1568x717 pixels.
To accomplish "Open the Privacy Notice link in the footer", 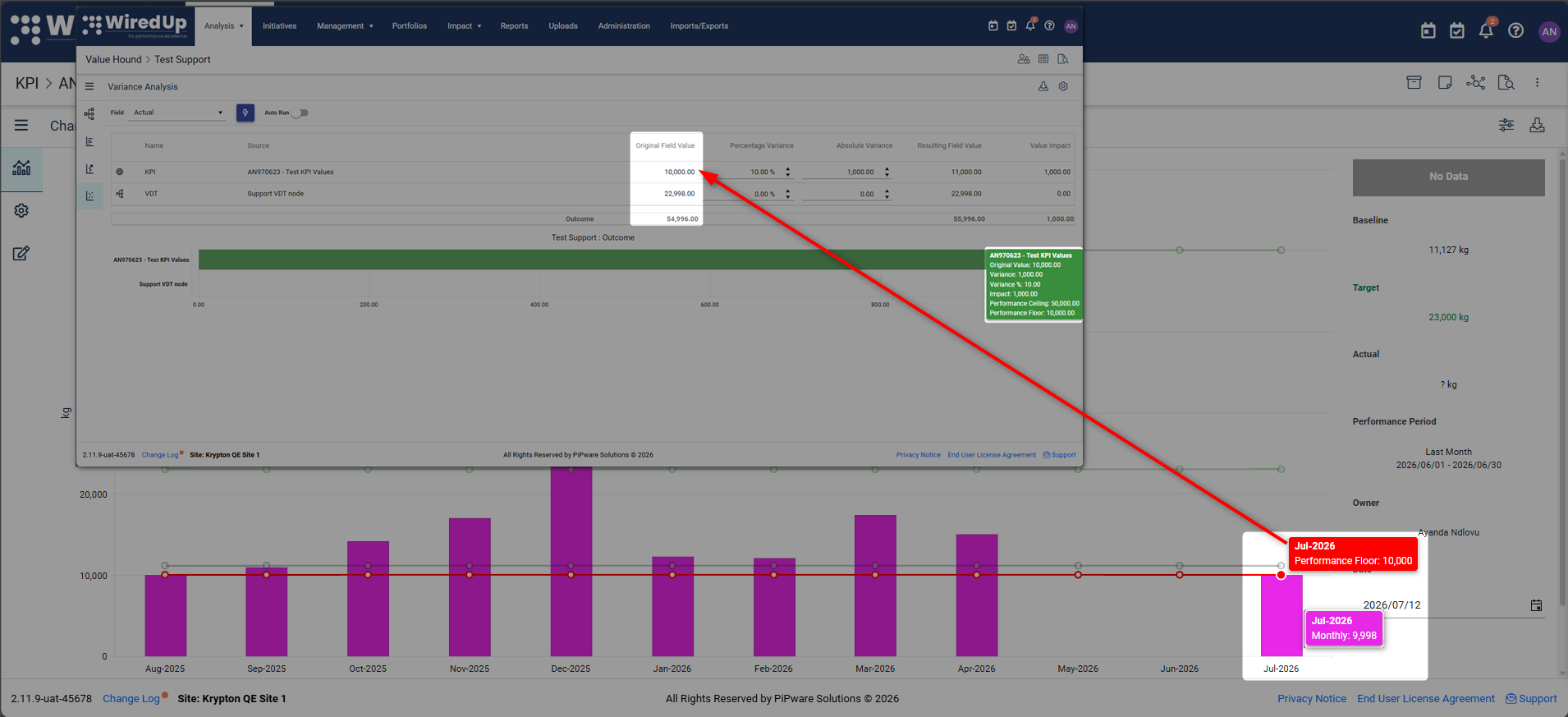I will pos(1312,699).
